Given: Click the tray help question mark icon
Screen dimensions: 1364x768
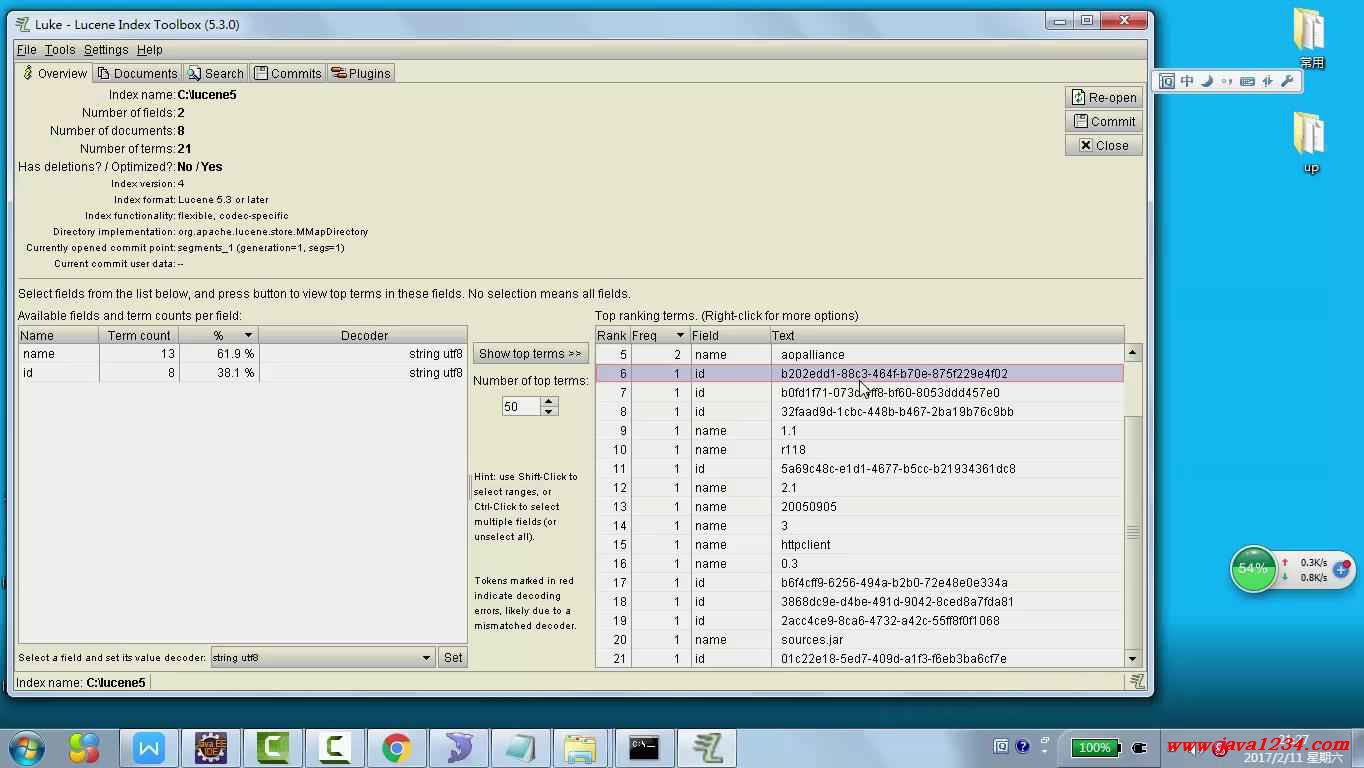Looking at the screenshot, I should coord(1022,746).
